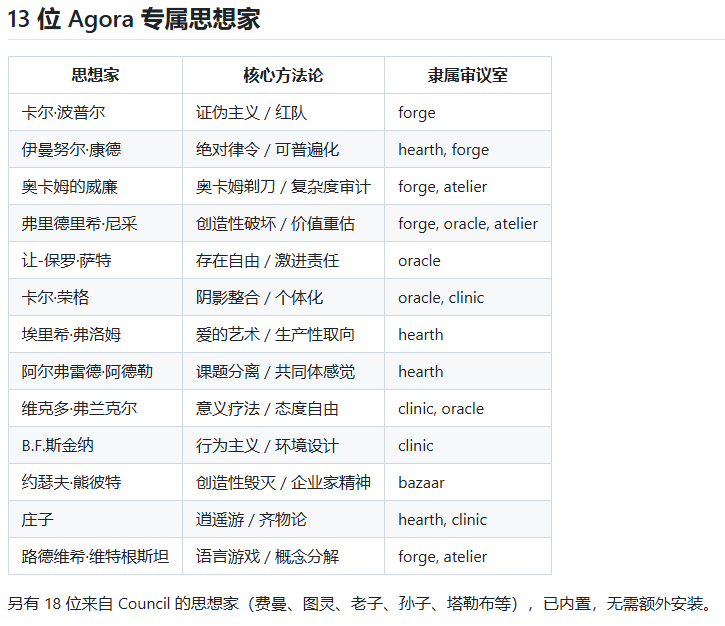This screenshot has width=725, height=626.
Task: Click the paragraph about 18 位 Council 思想家
Action: [x=362, y=604]
